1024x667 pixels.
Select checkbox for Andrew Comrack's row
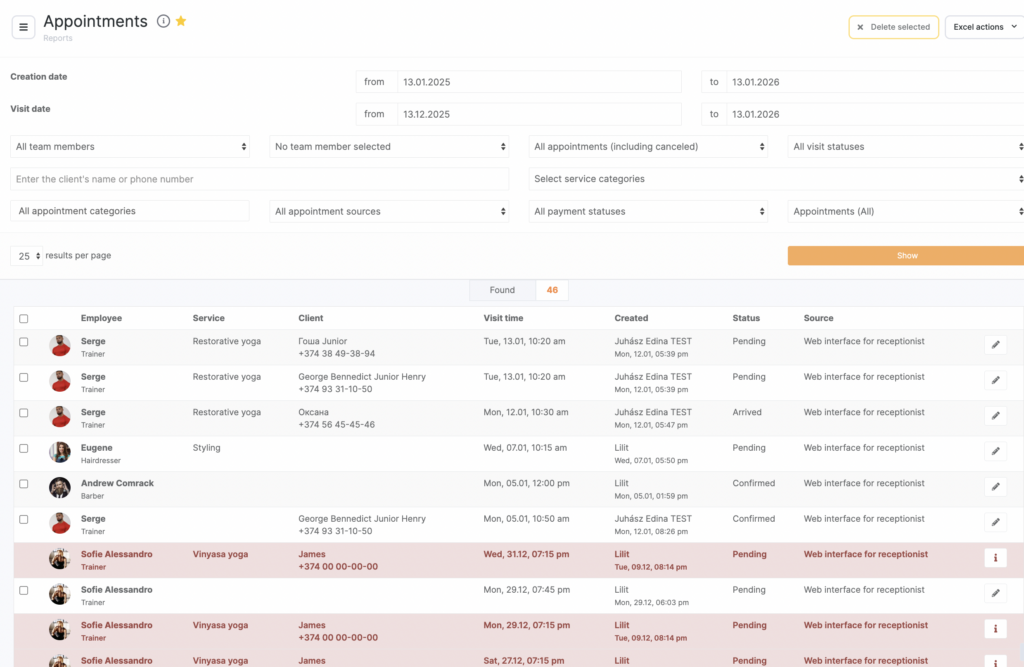pos(24,484)
